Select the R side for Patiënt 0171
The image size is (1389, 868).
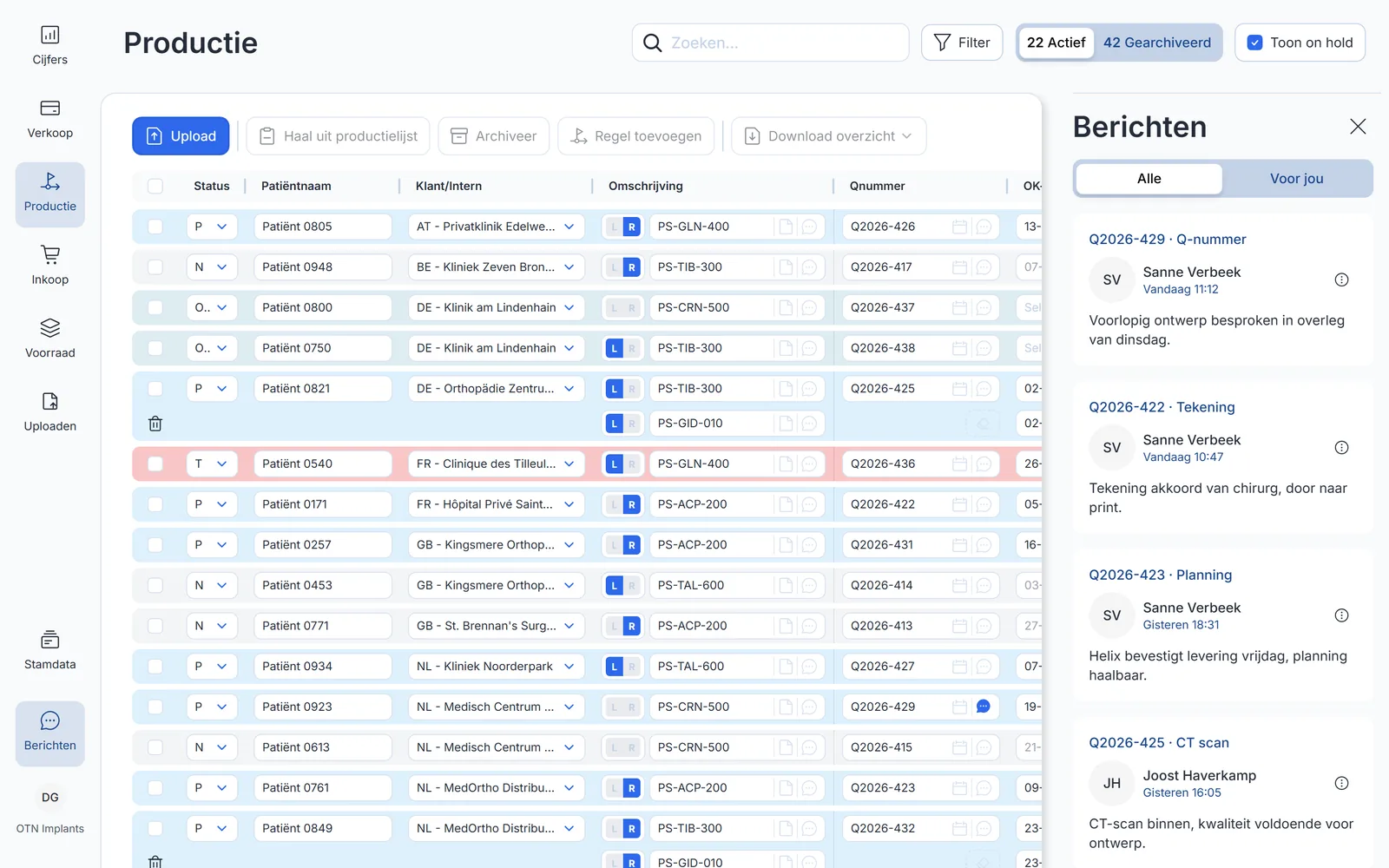point(631,504)
